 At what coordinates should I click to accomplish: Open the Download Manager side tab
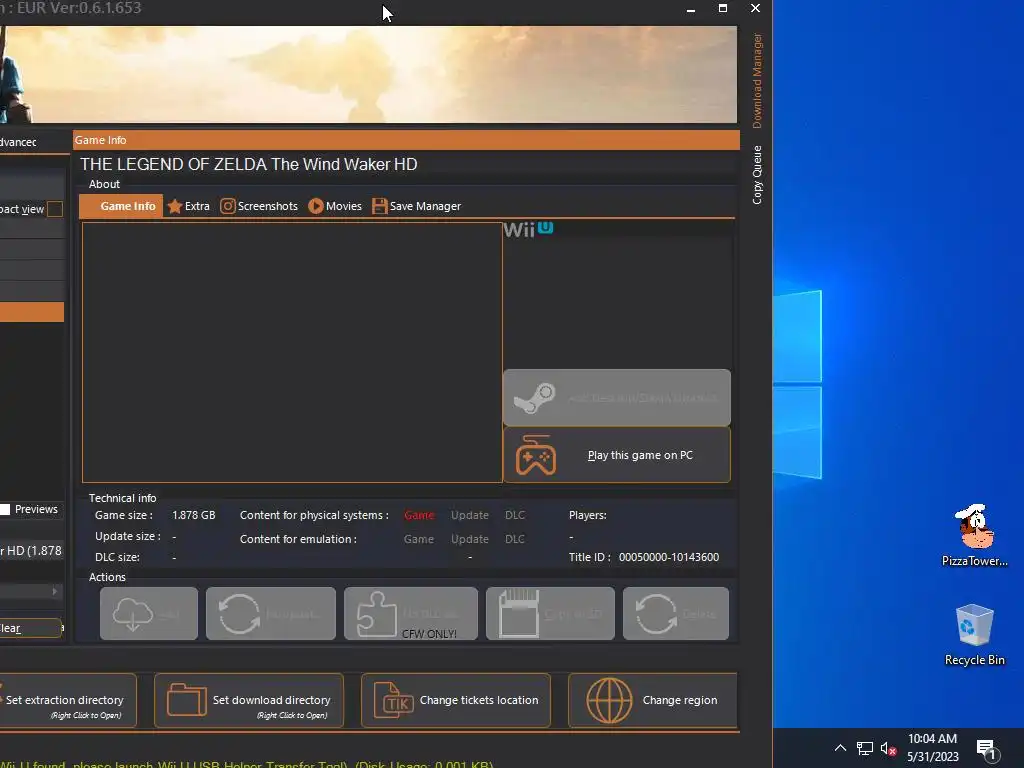[758, 80]
